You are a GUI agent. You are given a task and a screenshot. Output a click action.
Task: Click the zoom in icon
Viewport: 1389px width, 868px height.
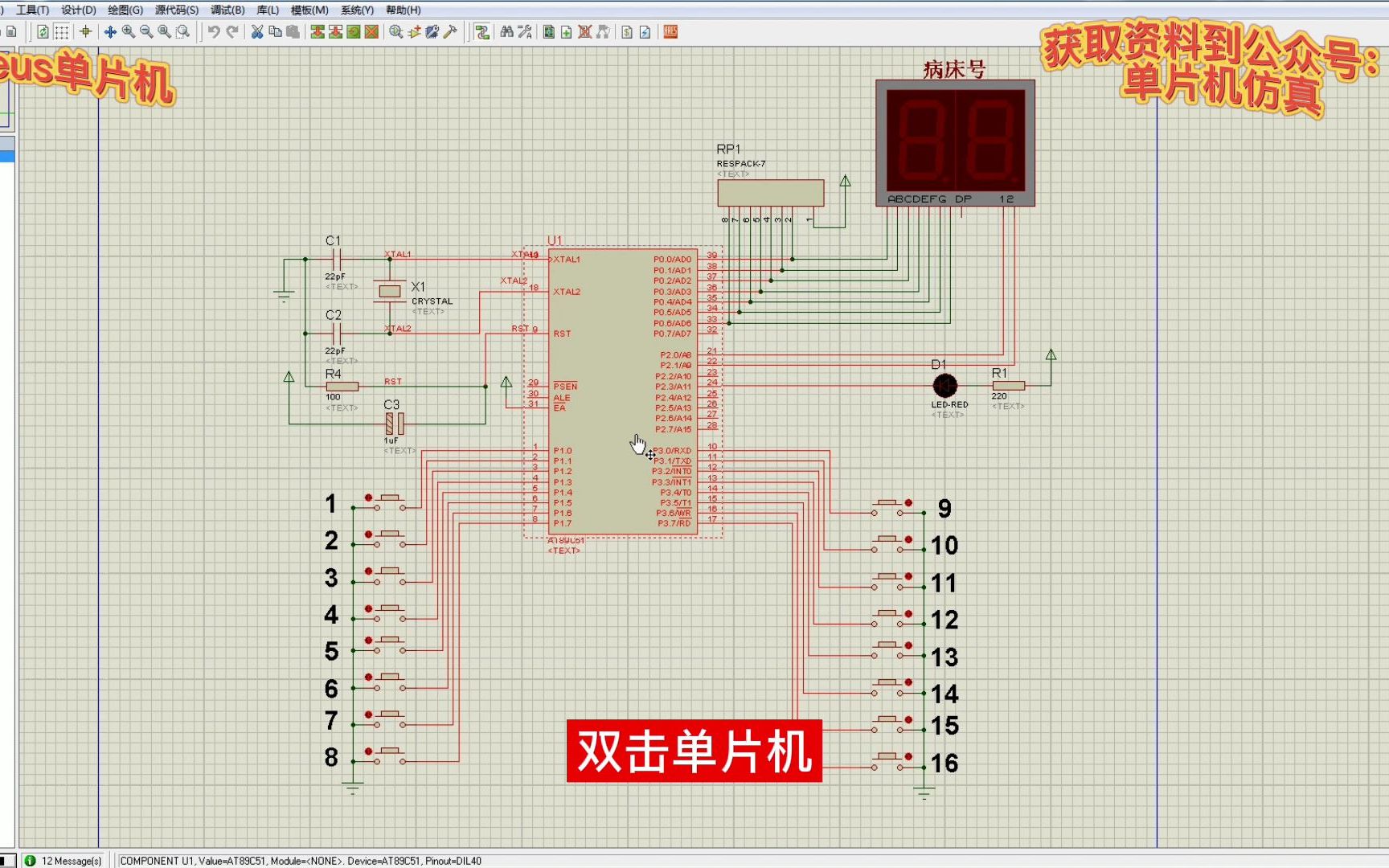129,31
